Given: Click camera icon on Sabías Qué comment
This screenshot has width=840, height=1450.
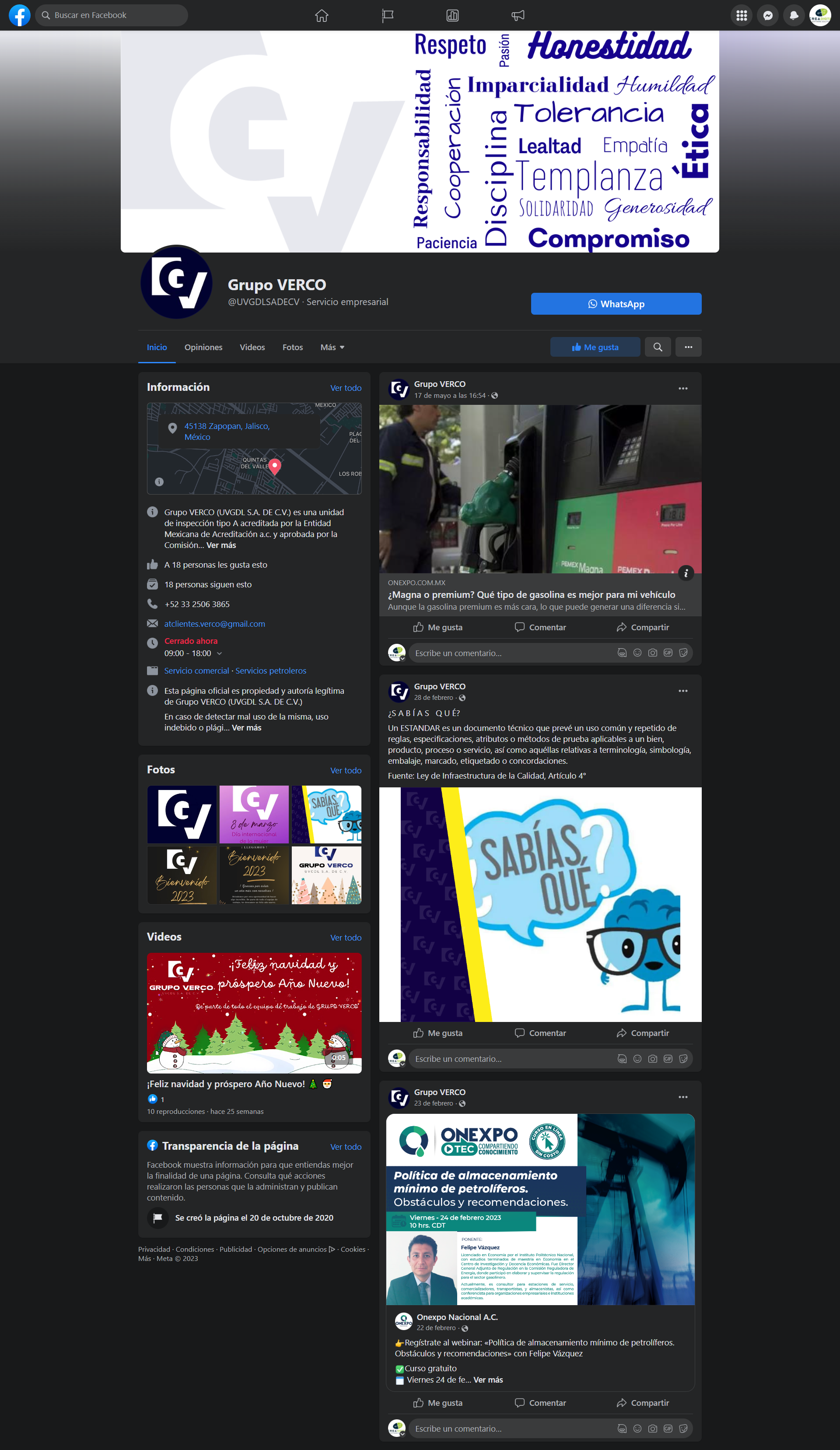Looking at the screenshot, I should point(652,1058).
